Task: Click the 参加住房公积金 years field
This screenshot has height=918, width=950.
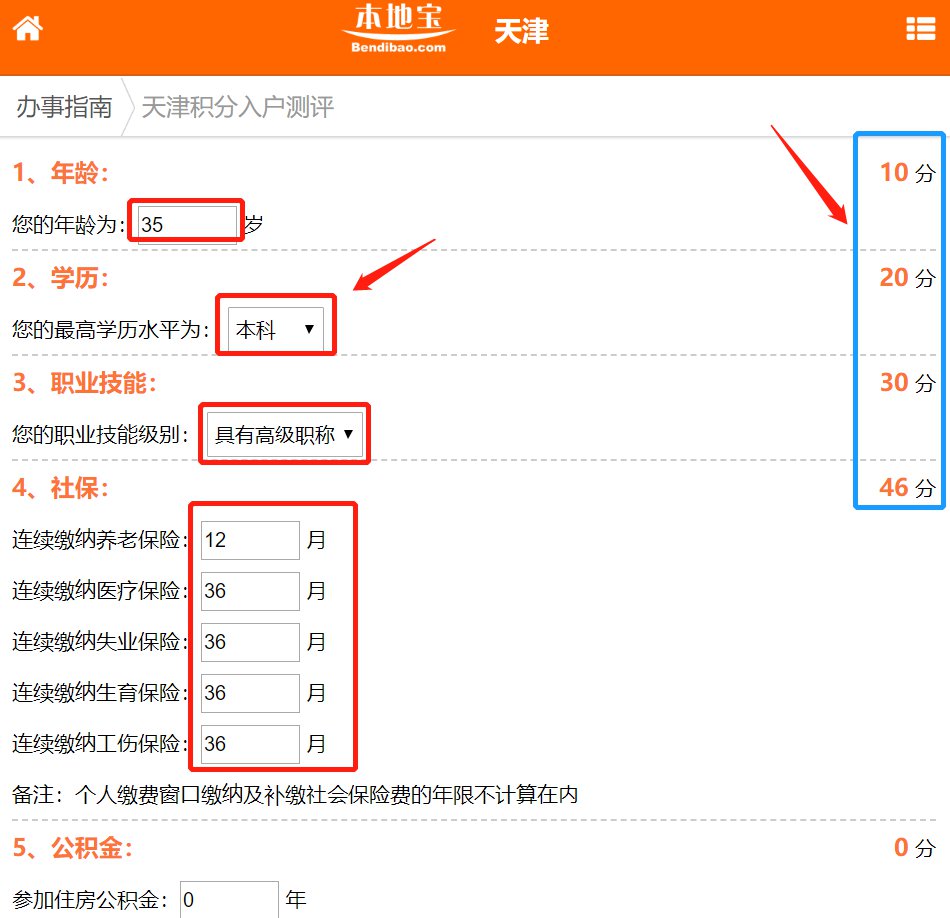Action: pos(229,900)
